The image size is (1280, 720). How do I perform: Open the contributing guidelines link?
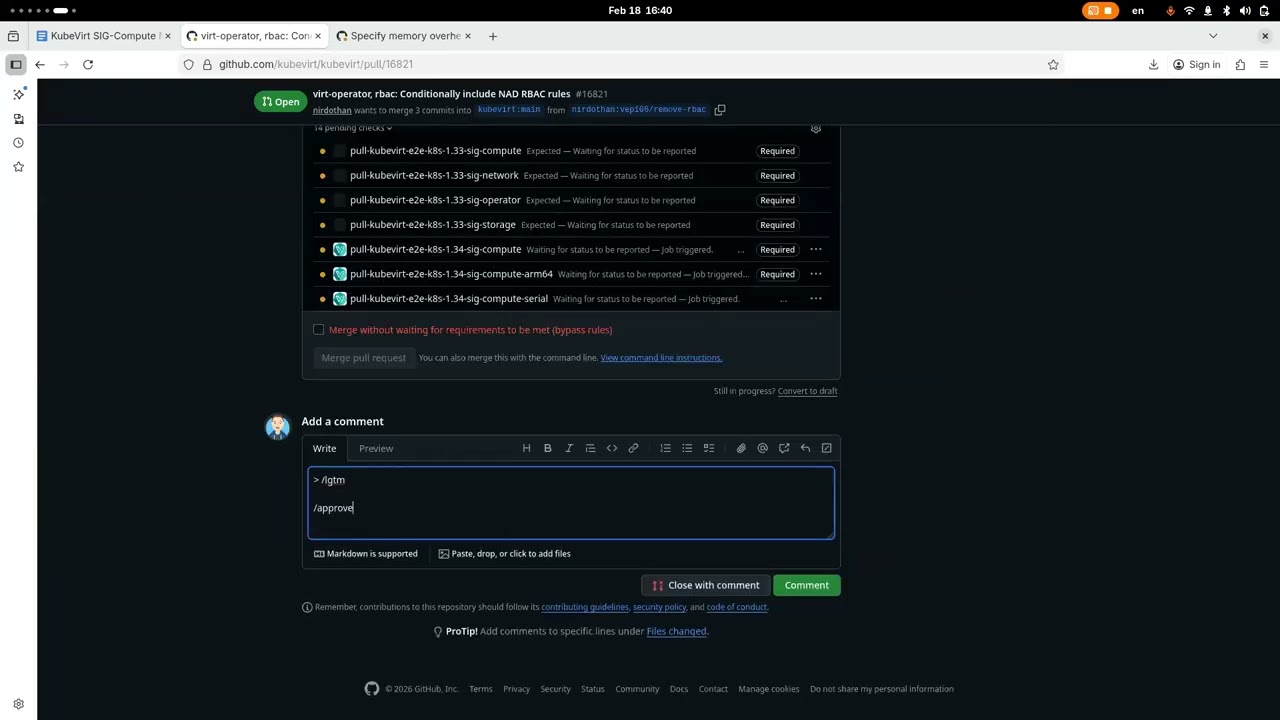point(585,607)
